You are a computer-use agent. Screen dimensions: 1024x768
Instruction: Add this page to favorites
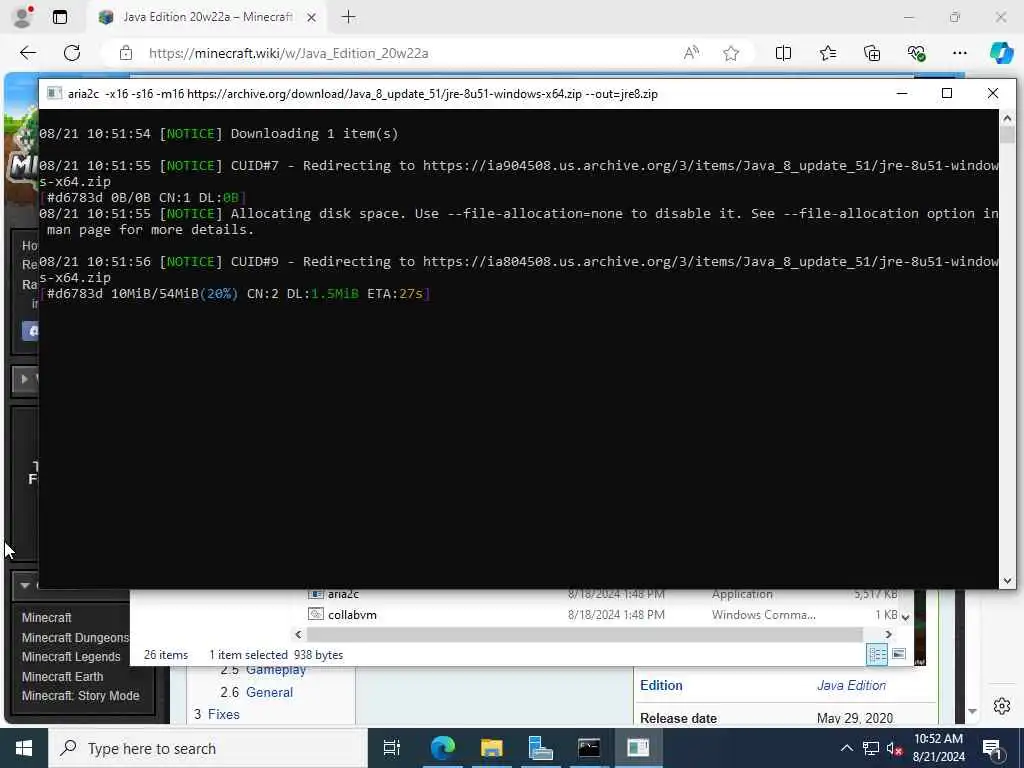pos(731,53)
